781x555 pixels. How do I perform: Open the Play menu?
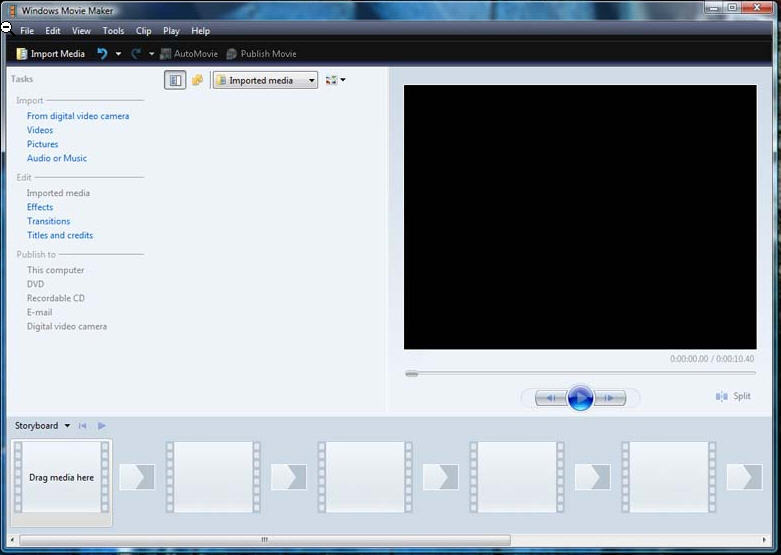click(171, 31)
